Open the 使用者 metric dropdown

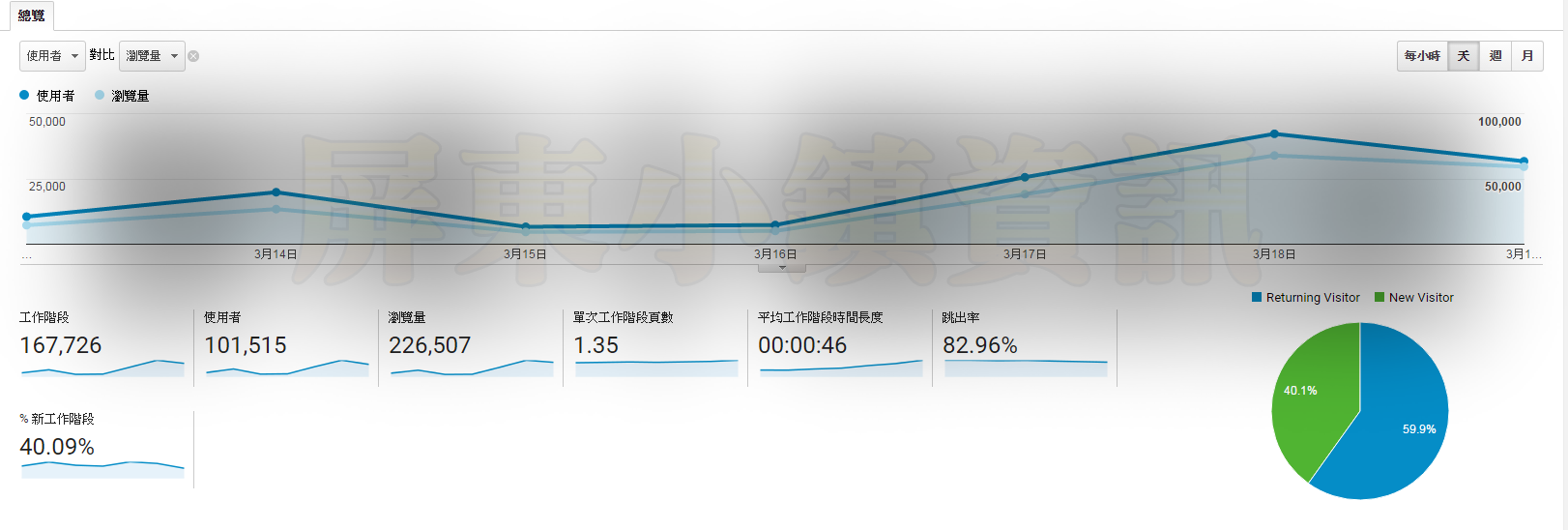click(x=52, y=56)
